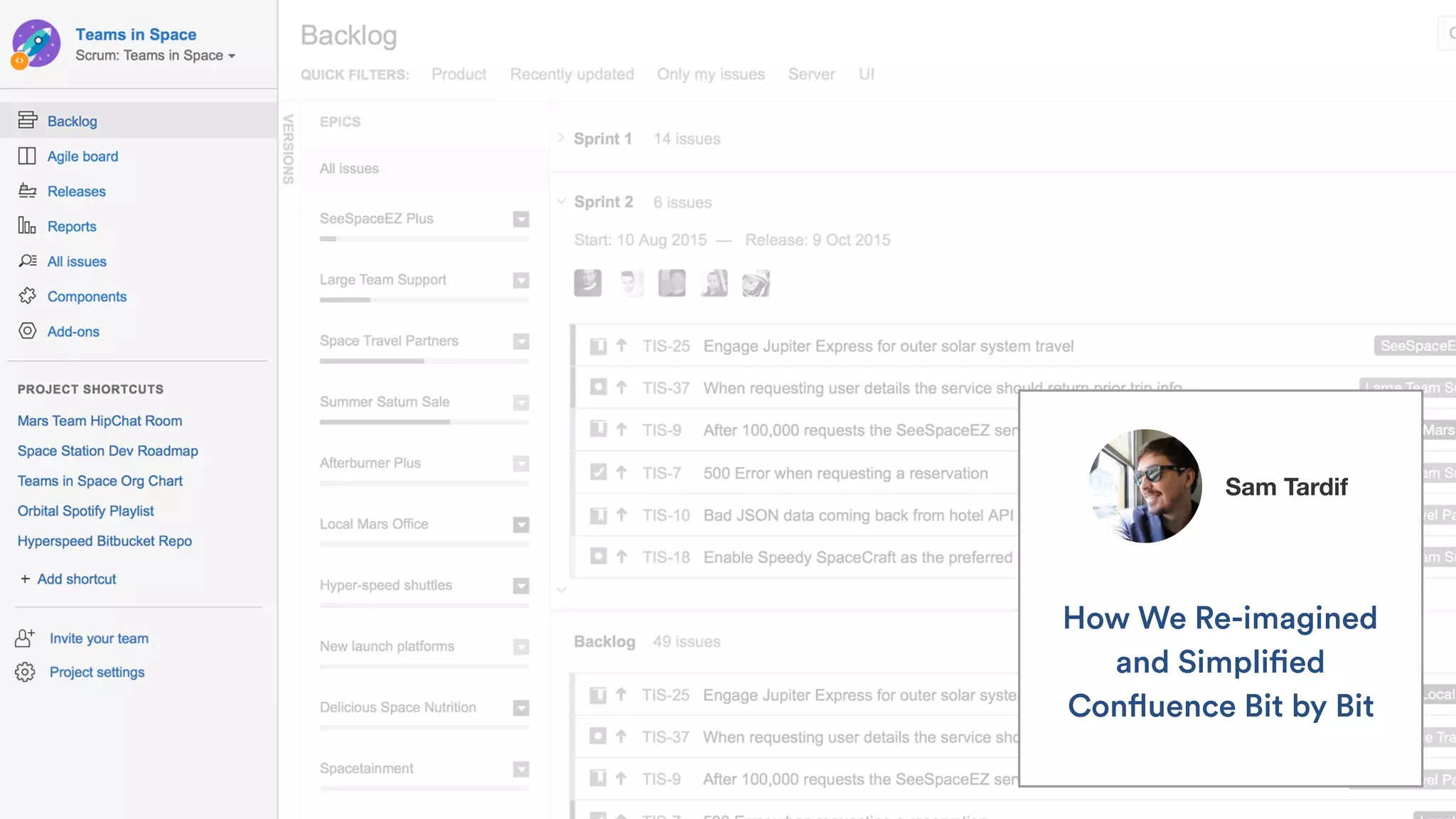Viewport: 1456px width, 819px height.
Task: Toggle the Only my issues quick filter
Action: [711, 74]
